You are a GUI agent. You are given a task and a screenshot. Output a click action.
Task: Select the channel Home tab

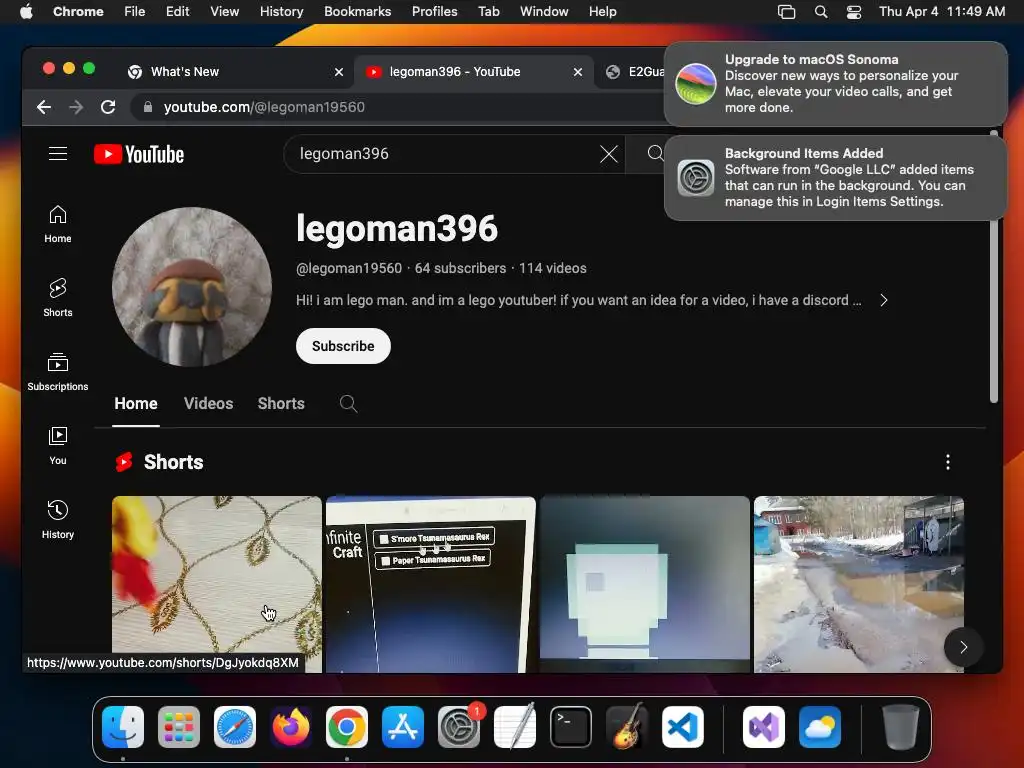point(136,404)
